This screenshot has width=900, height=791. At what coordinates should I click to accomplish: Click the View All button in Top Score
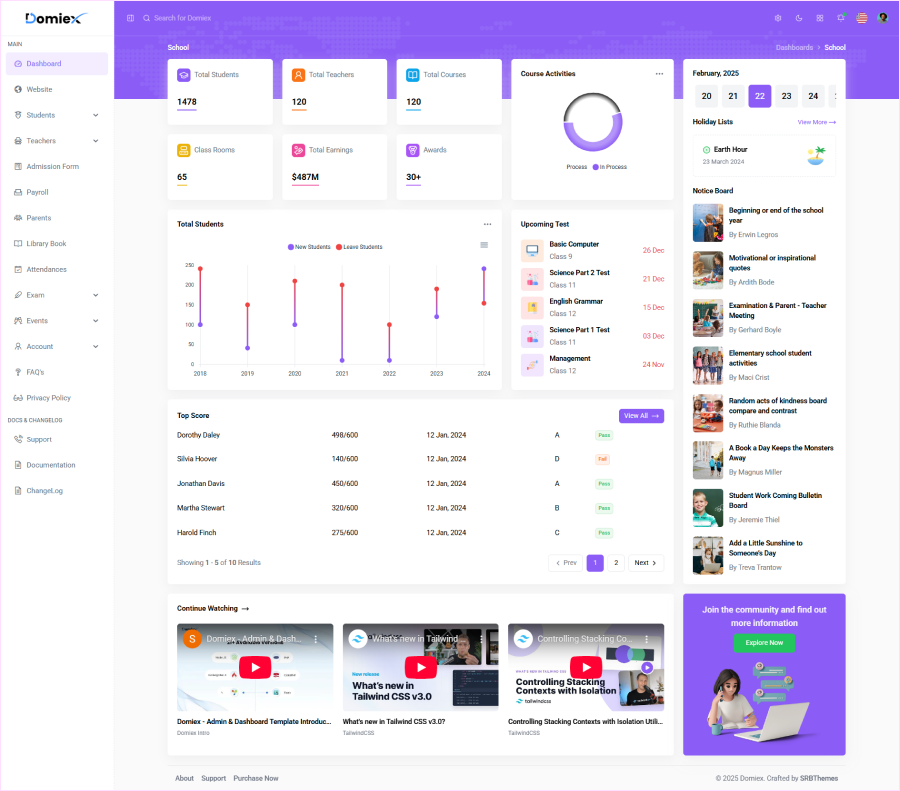(x=641, y=415)
